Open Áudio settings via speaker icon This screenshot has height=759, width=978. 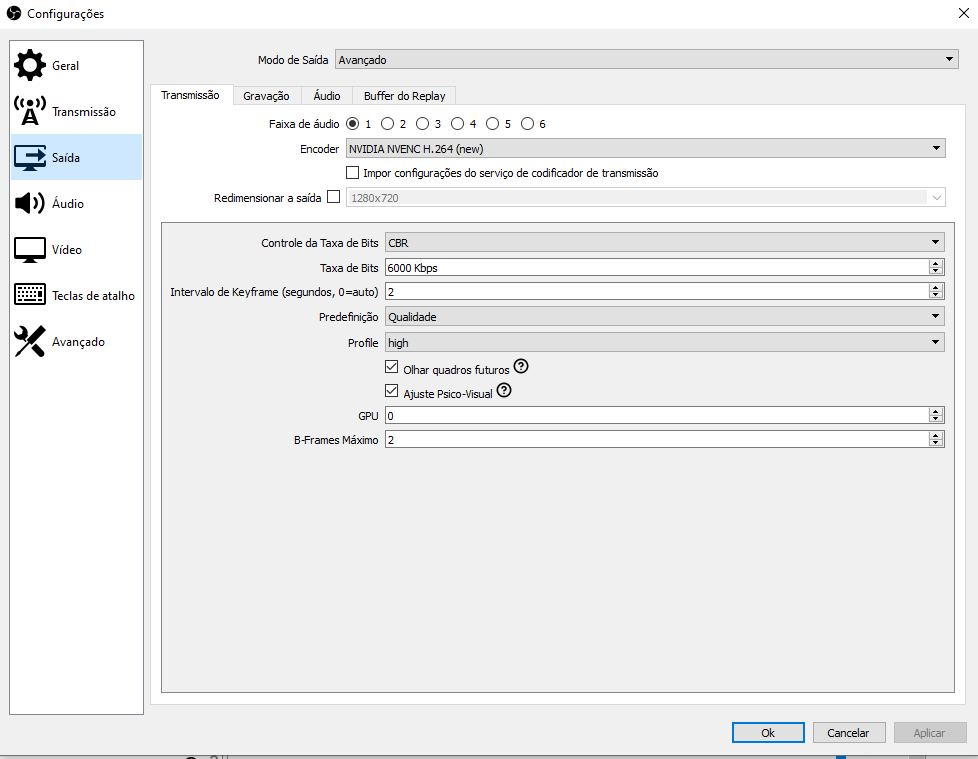(29, 203)
